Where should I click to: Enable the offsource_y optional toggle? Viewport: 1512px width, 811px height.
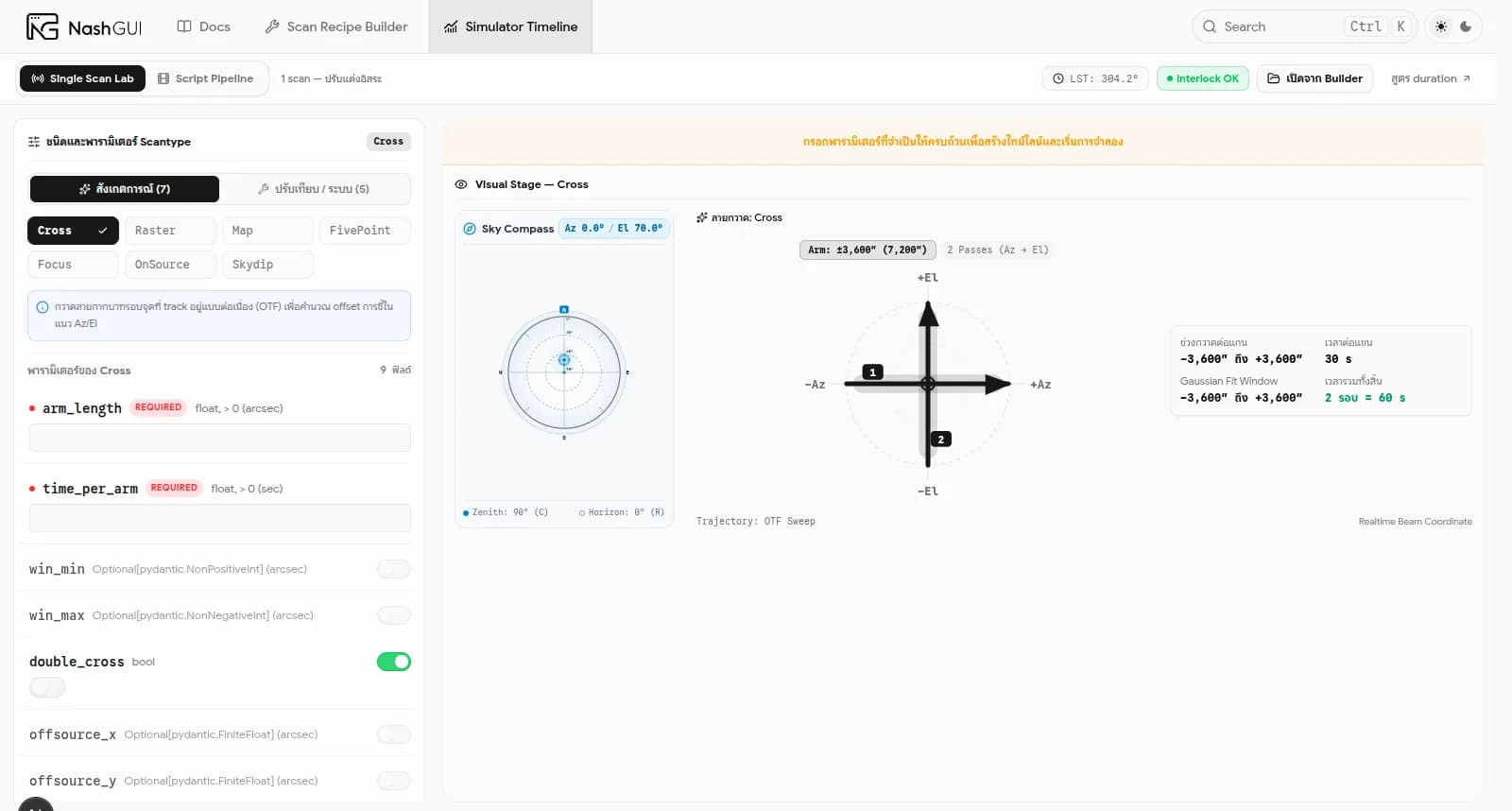coord(394,781)
